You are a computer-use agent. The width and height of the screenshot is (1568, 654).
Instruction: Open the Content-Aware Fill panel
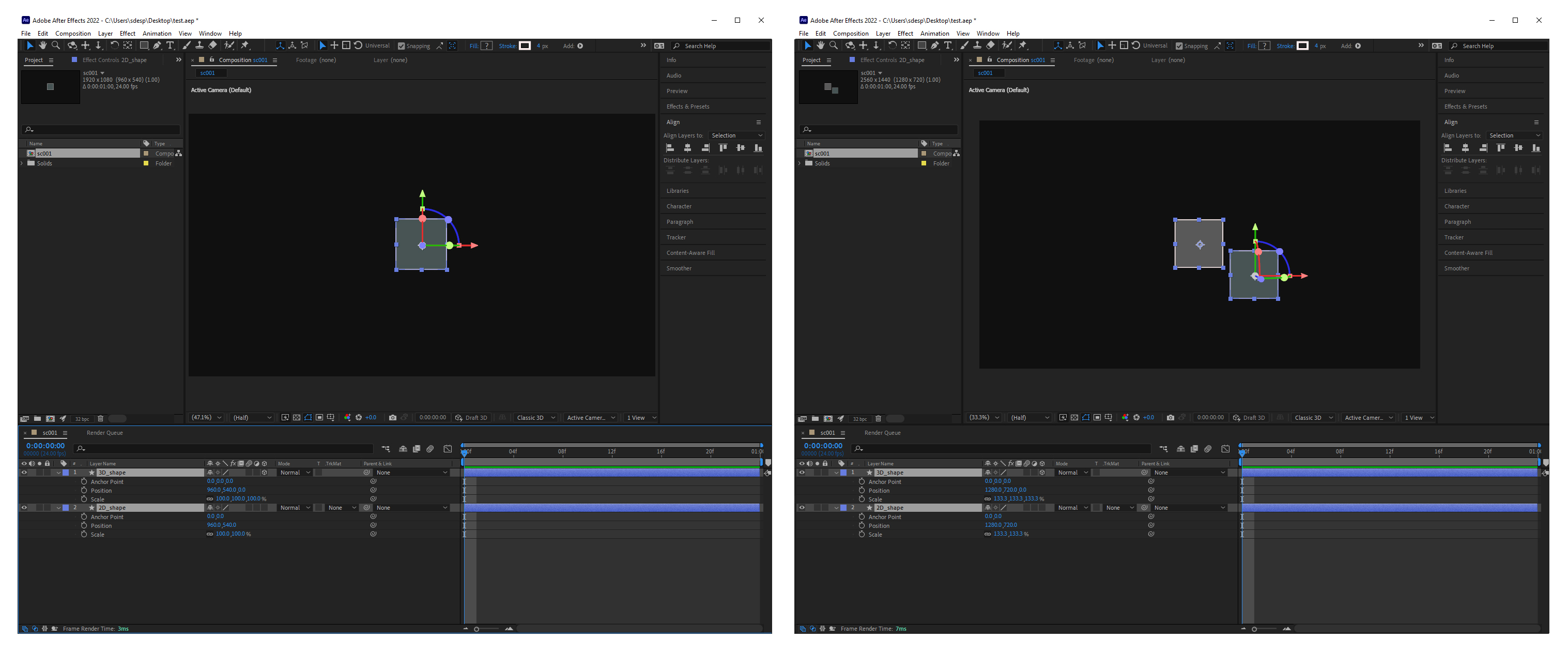[690, 253]
